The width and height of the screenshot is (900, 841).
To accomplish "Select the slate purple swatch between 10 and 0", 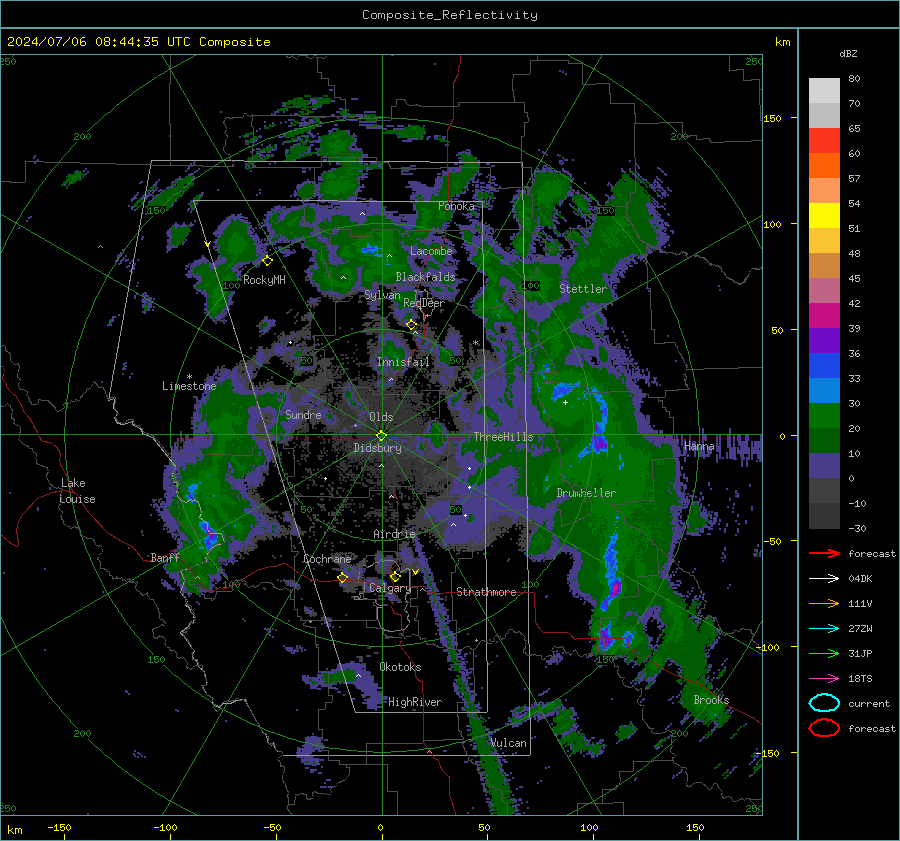I will pos(824,465).
